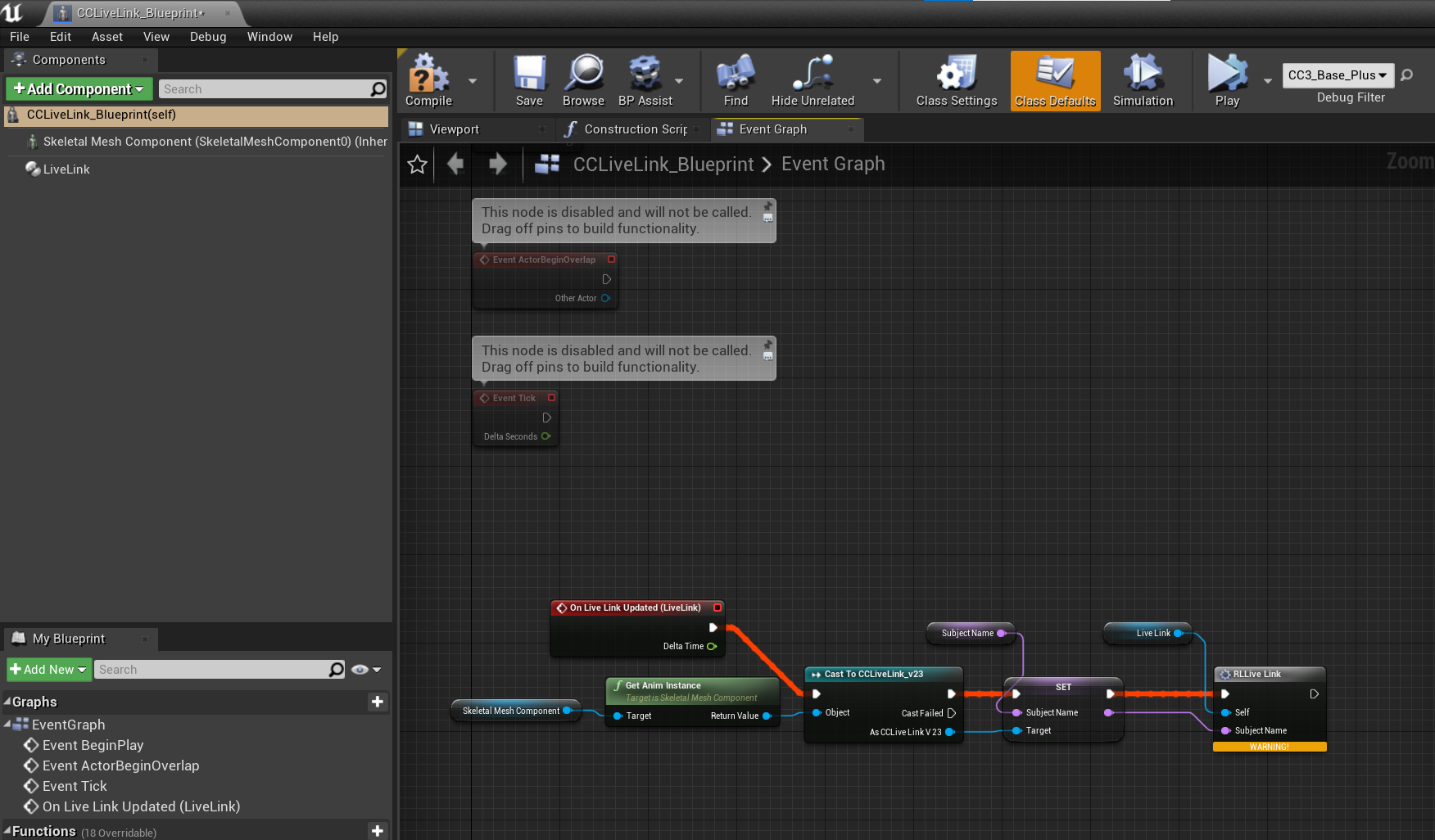
Task: Open the Help menu
Action: pos(325,37)
